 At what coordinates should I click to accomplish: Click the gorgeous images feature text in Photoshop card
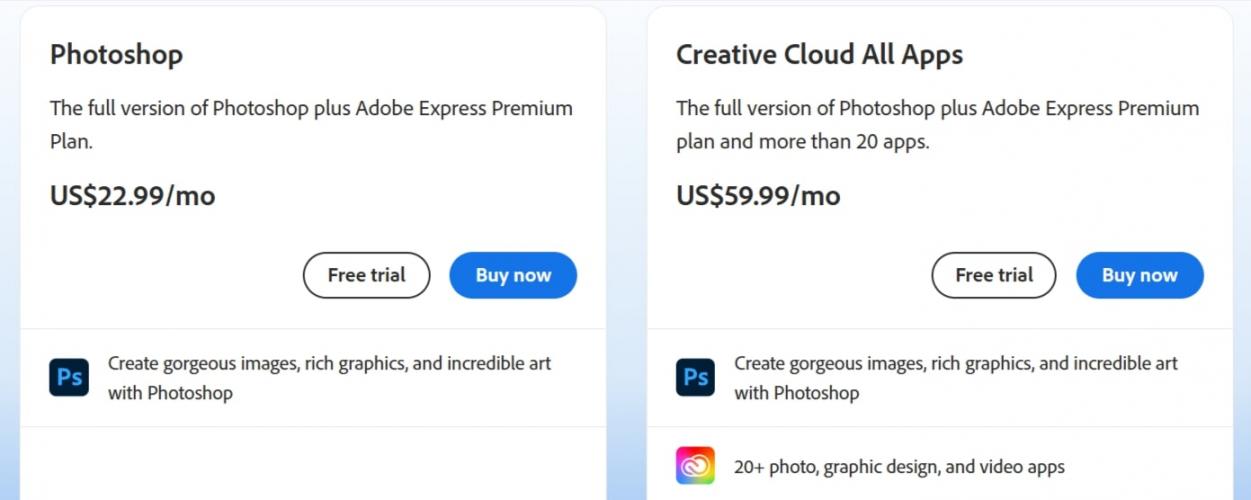coord(329,378)
